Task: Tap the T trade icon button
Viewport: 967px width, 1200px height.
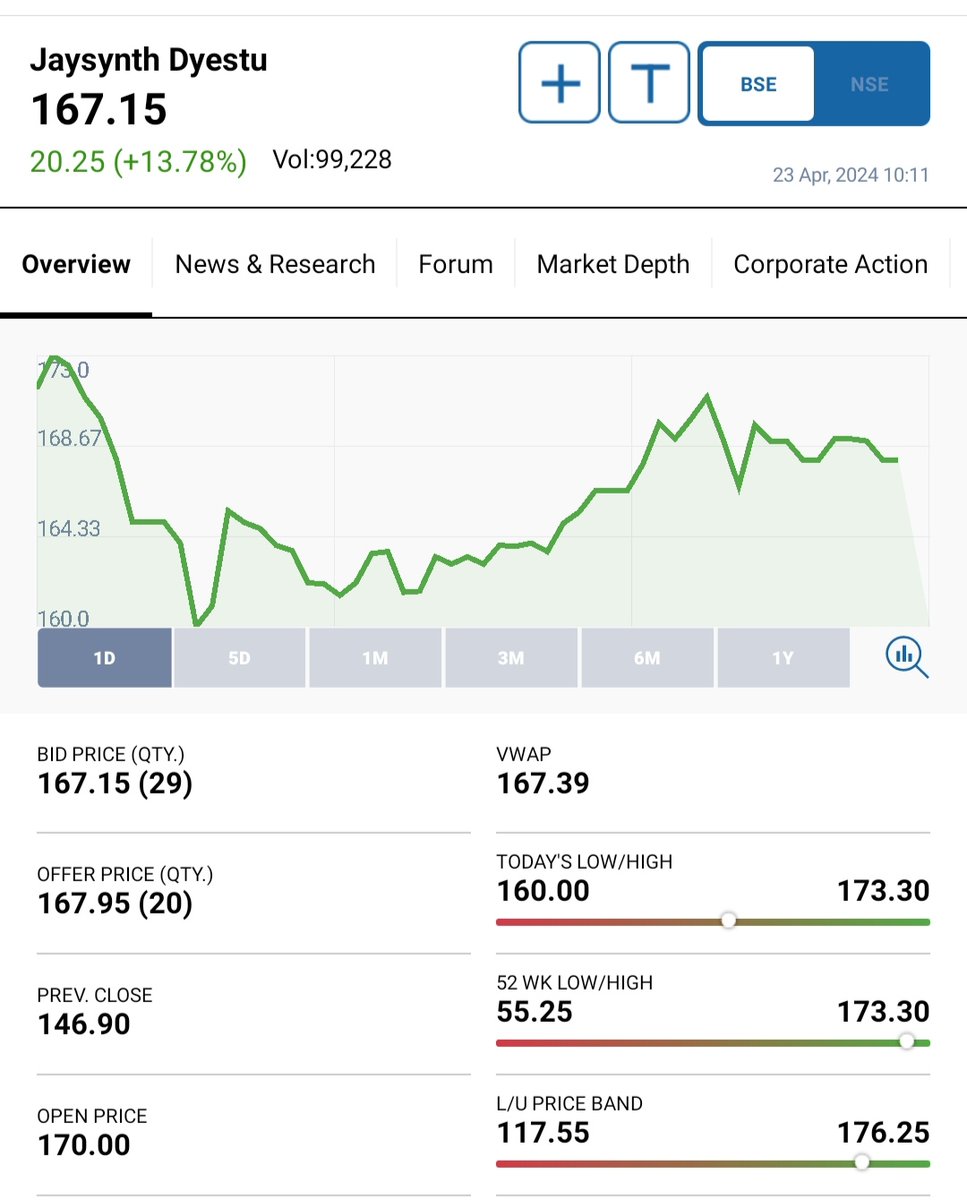Action: pos(649,82)
